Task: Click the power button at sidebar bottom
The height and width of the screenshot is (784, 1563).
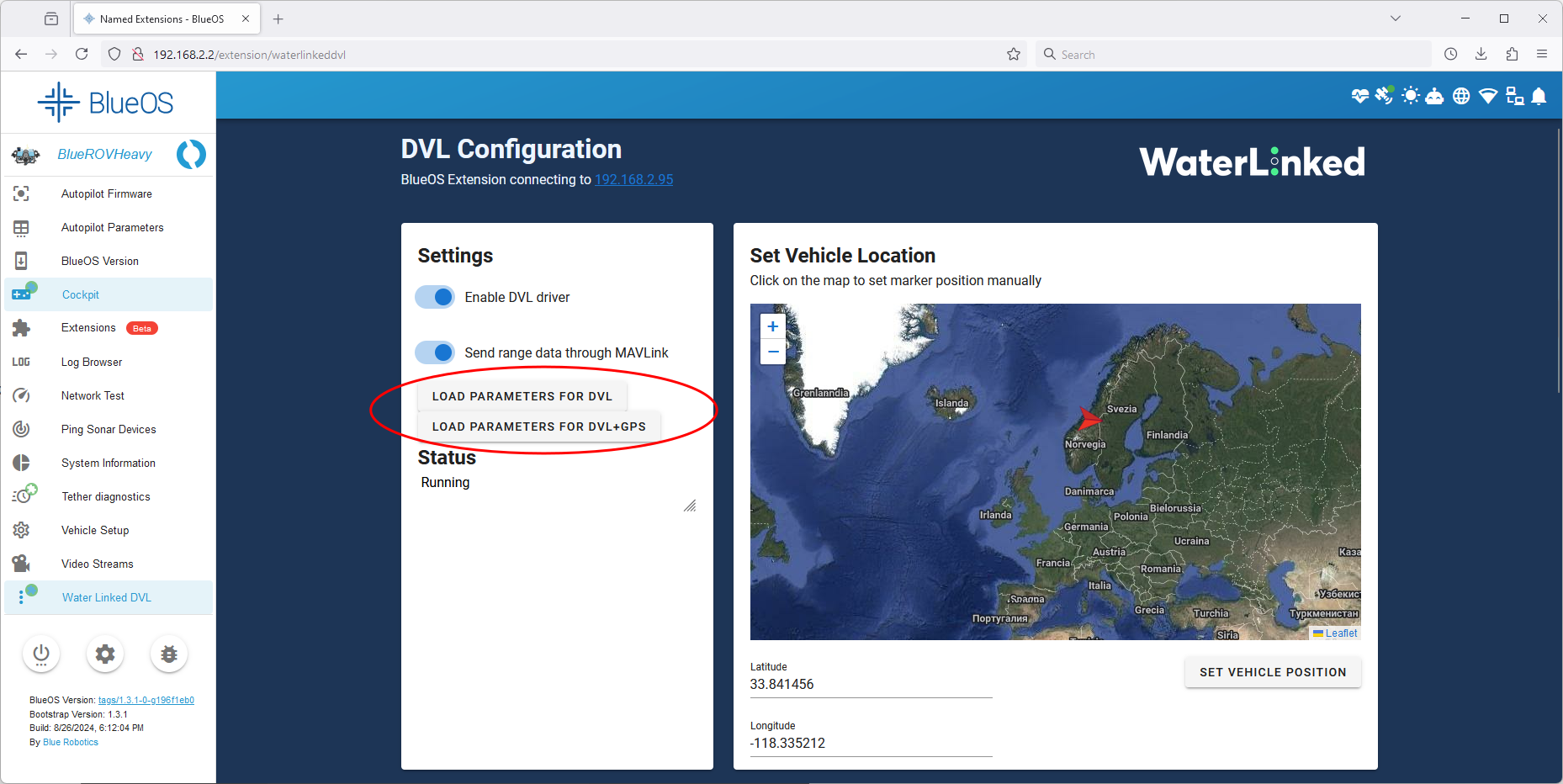Action: [x=41, y=654]
